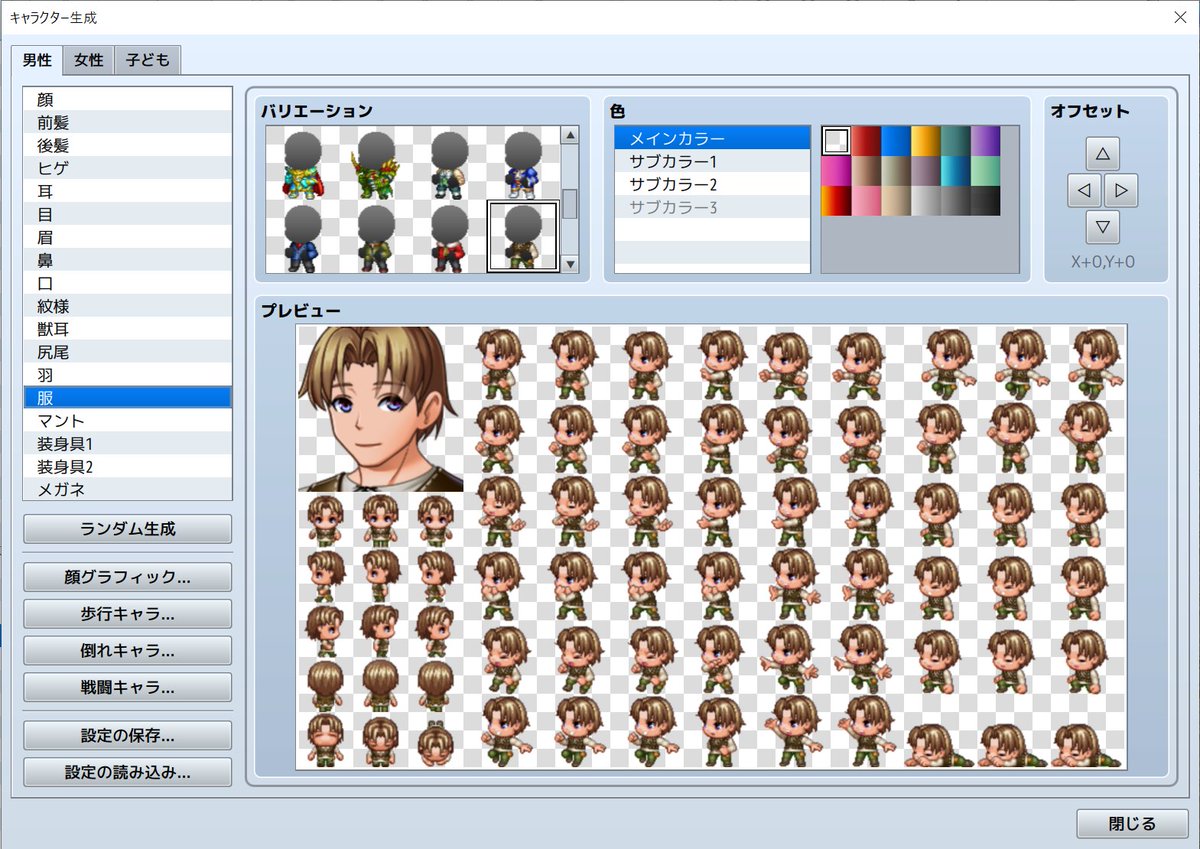This screenshot has width=1200, height=849.
Task: Click the currently selected camouflage outfit variation
Action: click(522, 237)
